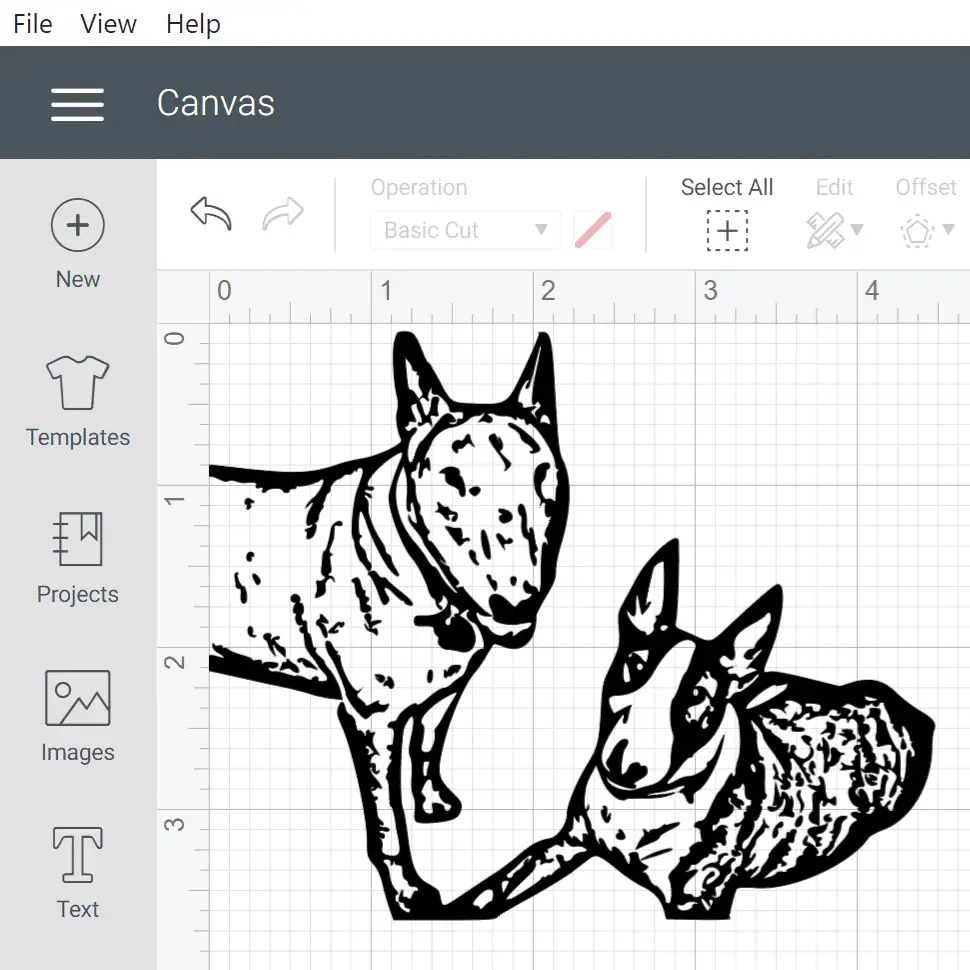Click the Text label in sidebar

pyautogui.click(x=78, y=909)
